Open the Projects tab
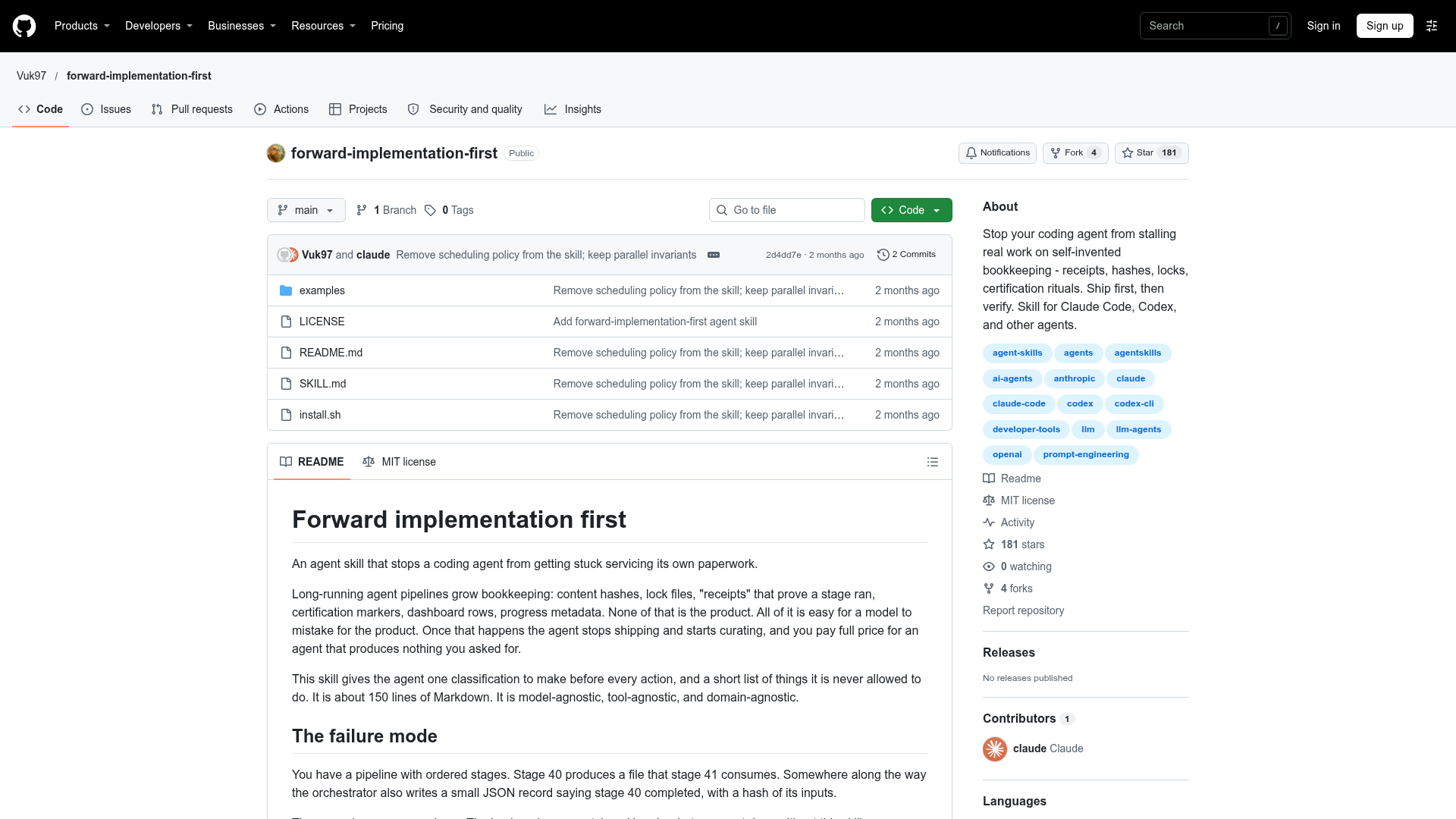Viewport: 1456px width, 819px height. (x=358, y=109)
